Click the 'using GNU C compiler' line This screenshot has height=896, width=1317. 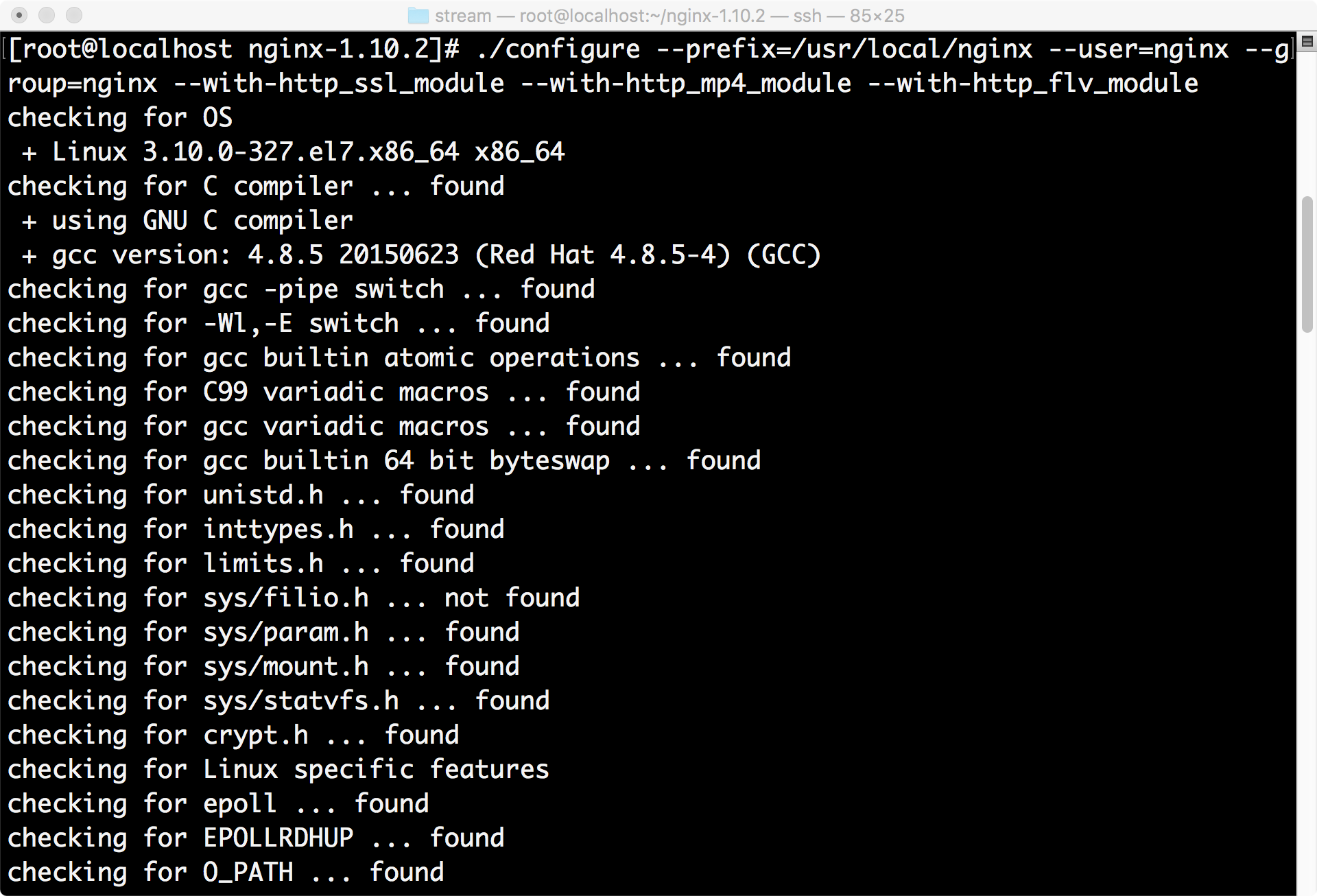(187, 221)
